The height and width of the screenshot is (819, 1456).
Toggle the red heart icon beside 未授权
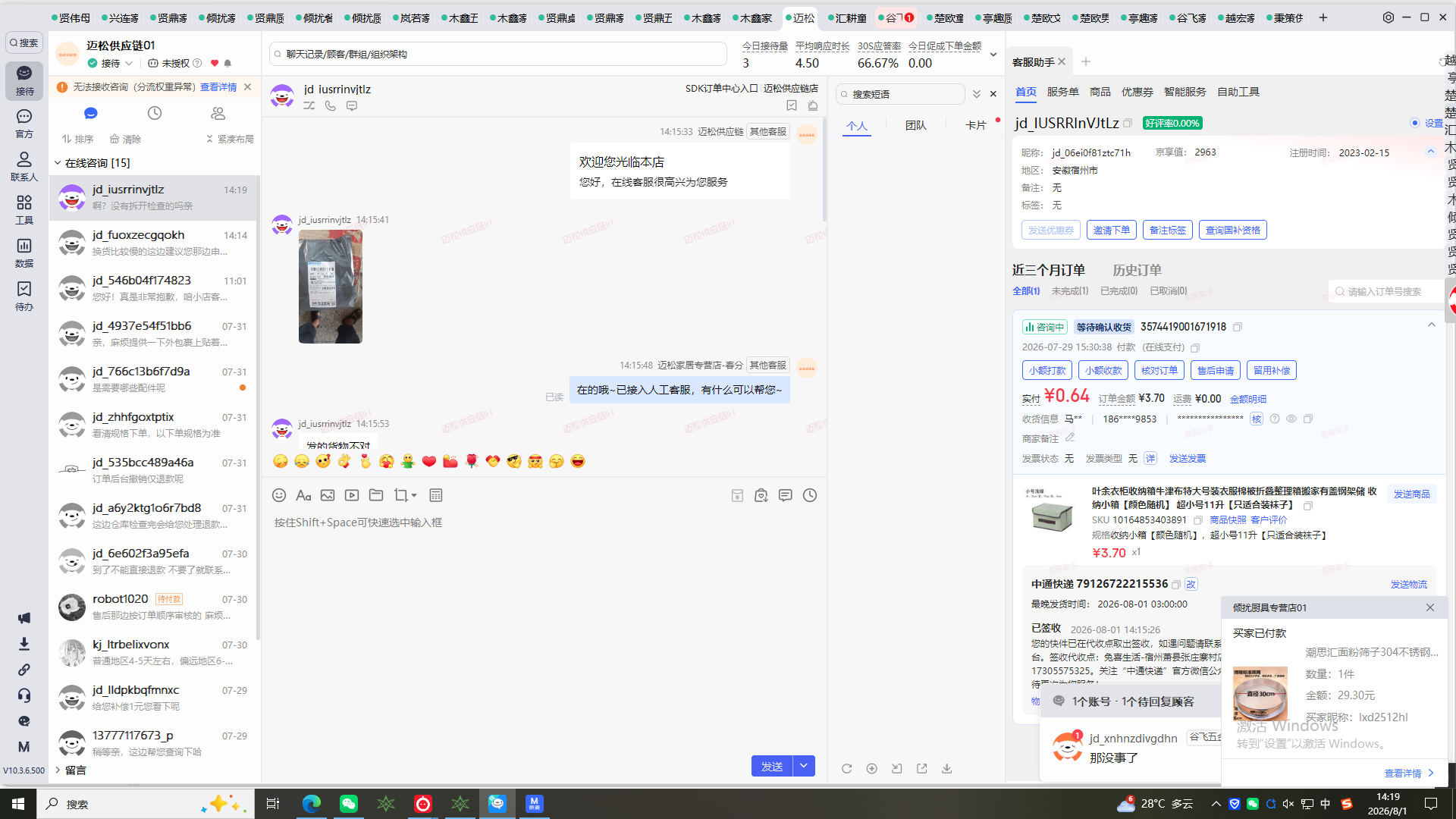pos(215,64)
